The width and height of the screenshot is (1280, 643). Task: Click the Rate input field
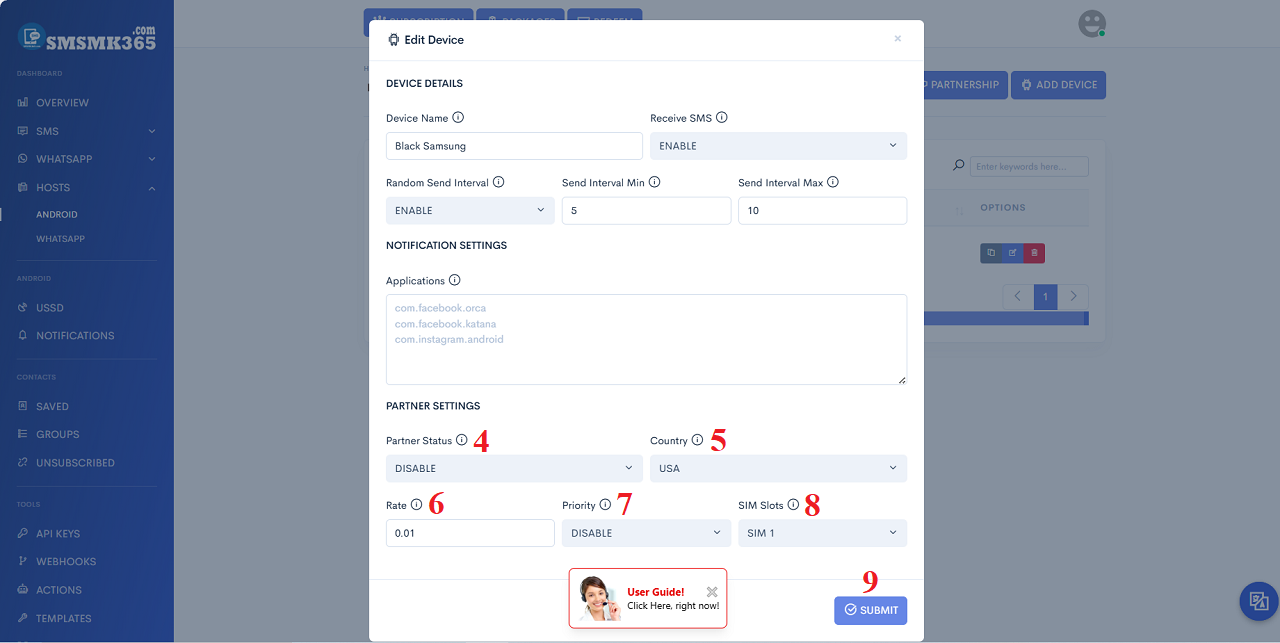click(x=470, y=533)
